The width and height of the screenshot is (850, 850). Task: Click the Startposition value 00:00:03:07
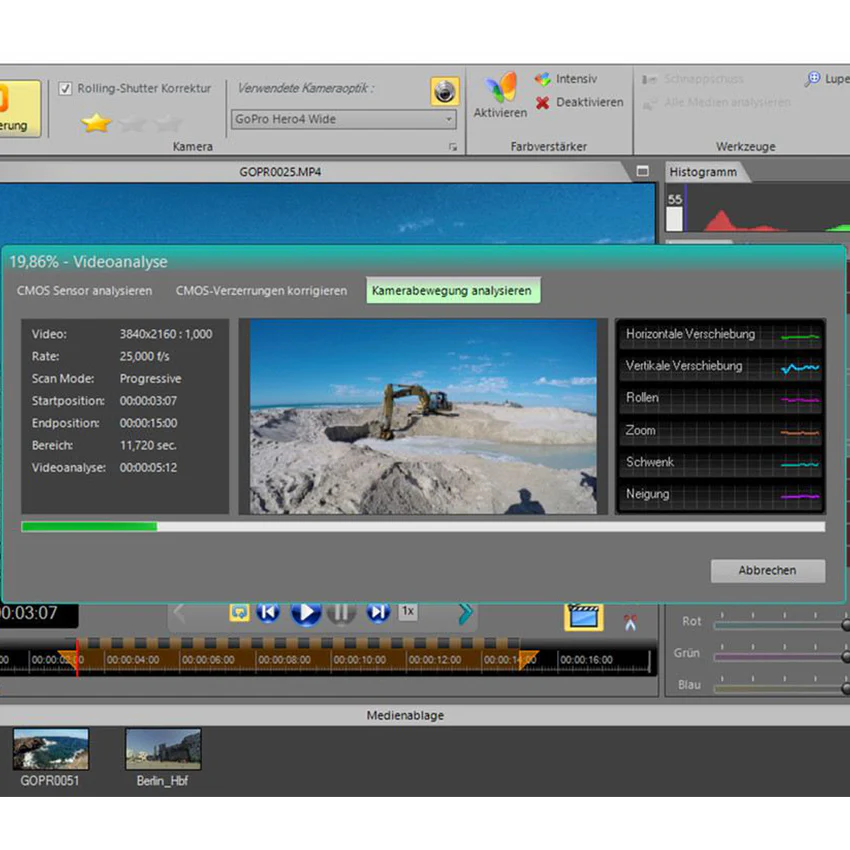pos(148,401)
